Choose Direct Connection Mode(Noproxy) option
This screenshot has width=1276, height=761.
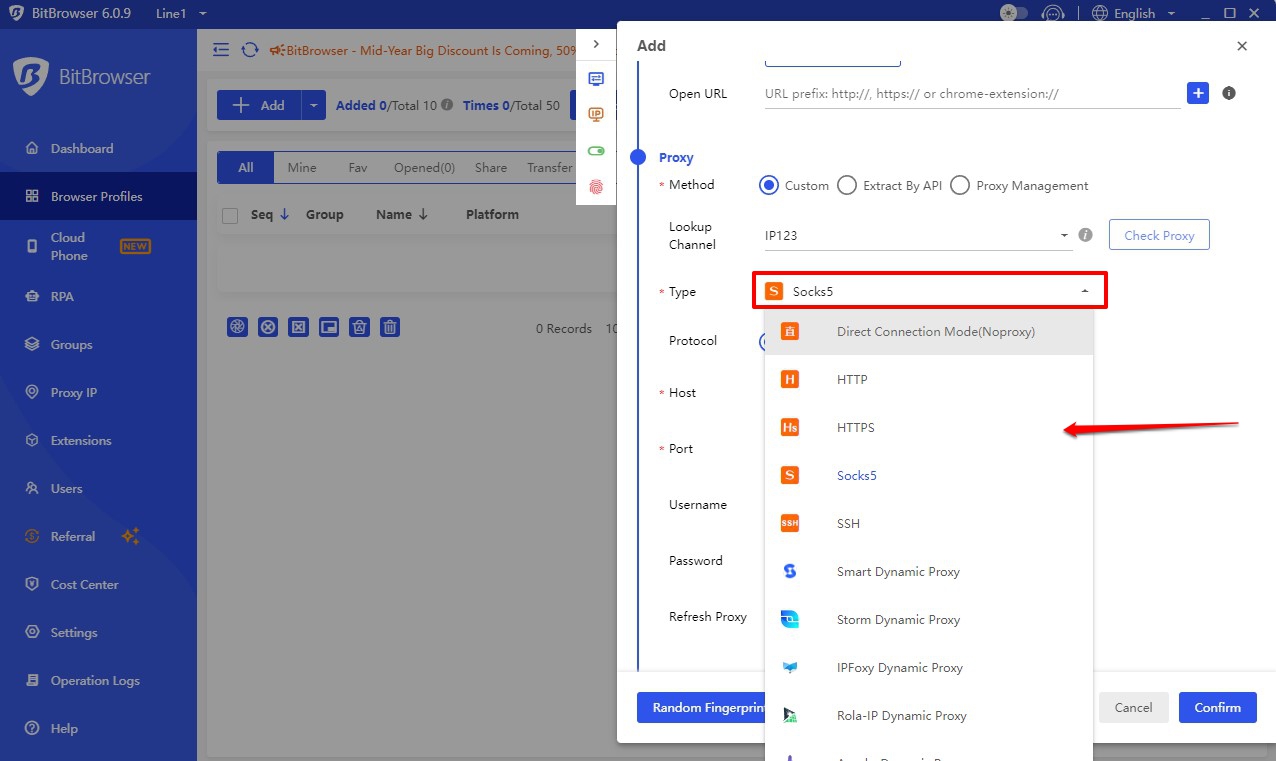pyautogui.click(x=929, y=331)
